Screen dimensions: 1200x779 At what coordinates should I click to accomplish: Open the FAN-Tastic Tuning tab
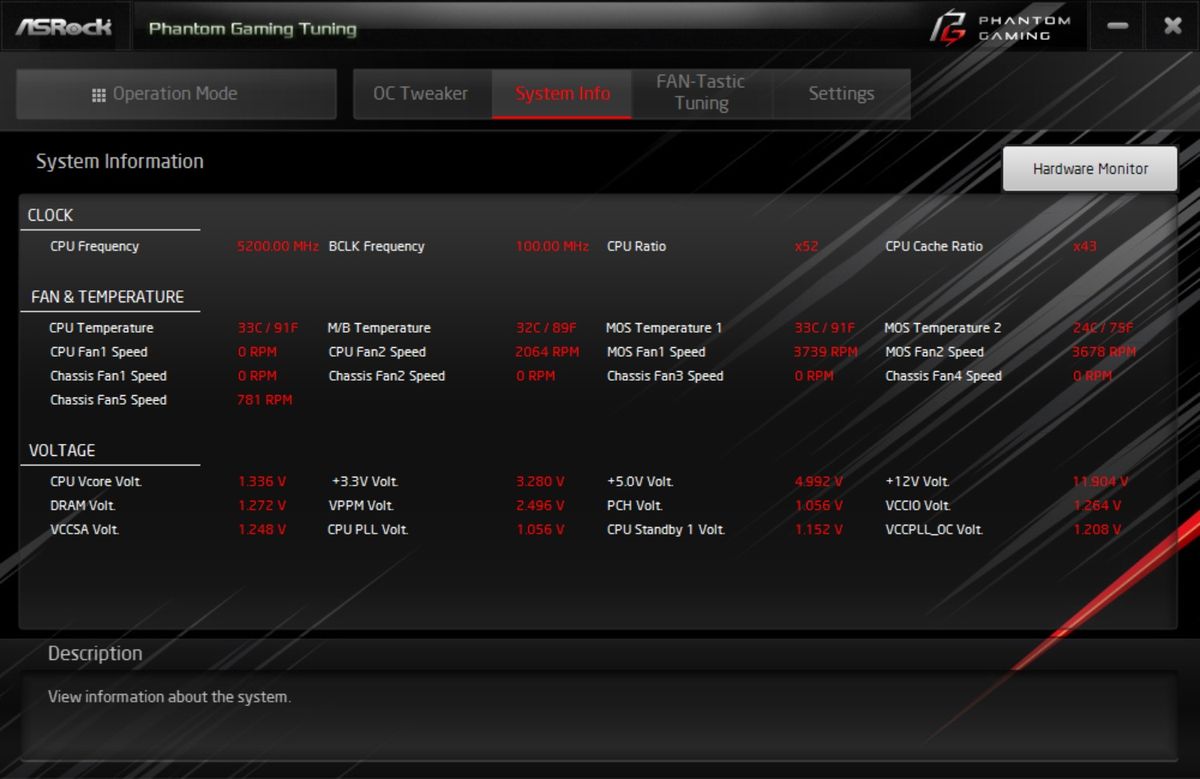[x=701, y=93]
